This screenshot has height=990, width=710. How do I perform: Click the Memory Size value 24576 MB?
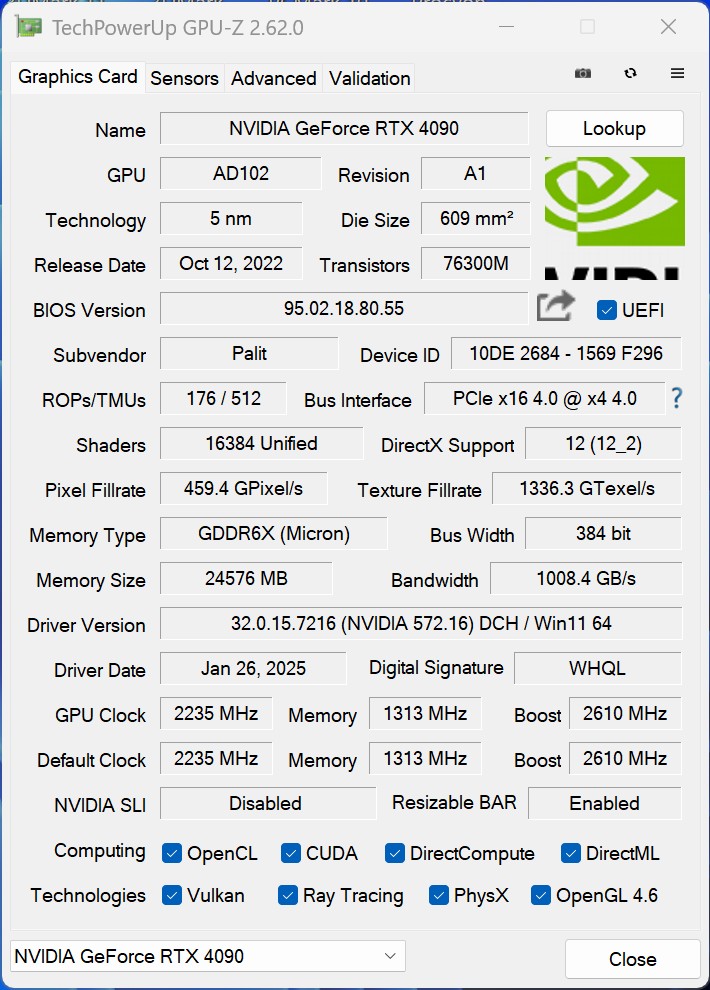(246, 578)
